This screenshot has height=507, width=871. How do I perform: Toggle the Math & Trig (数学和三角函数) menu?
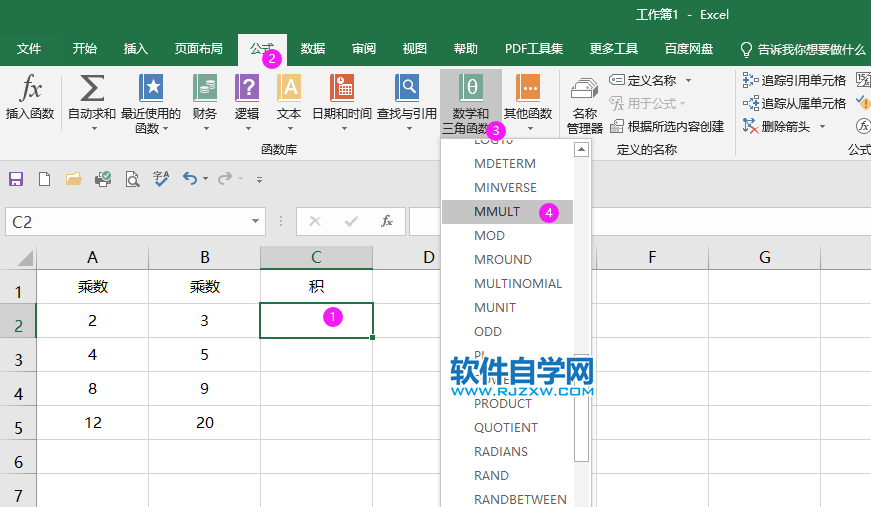470,103
